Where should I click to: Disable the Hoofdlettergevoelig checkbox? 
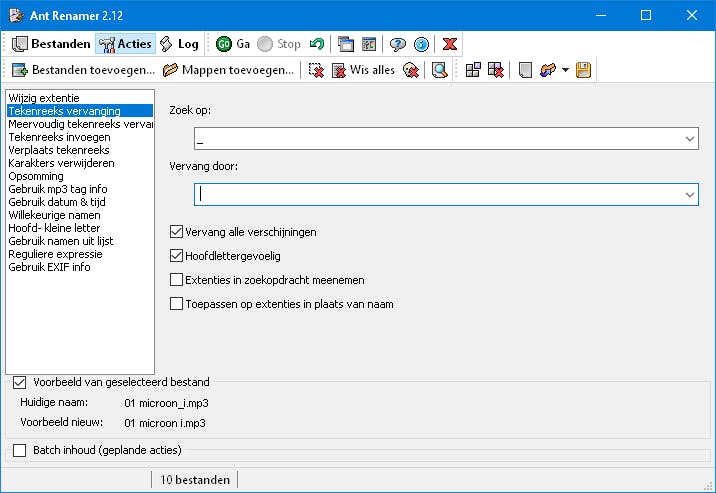[177, 256]
